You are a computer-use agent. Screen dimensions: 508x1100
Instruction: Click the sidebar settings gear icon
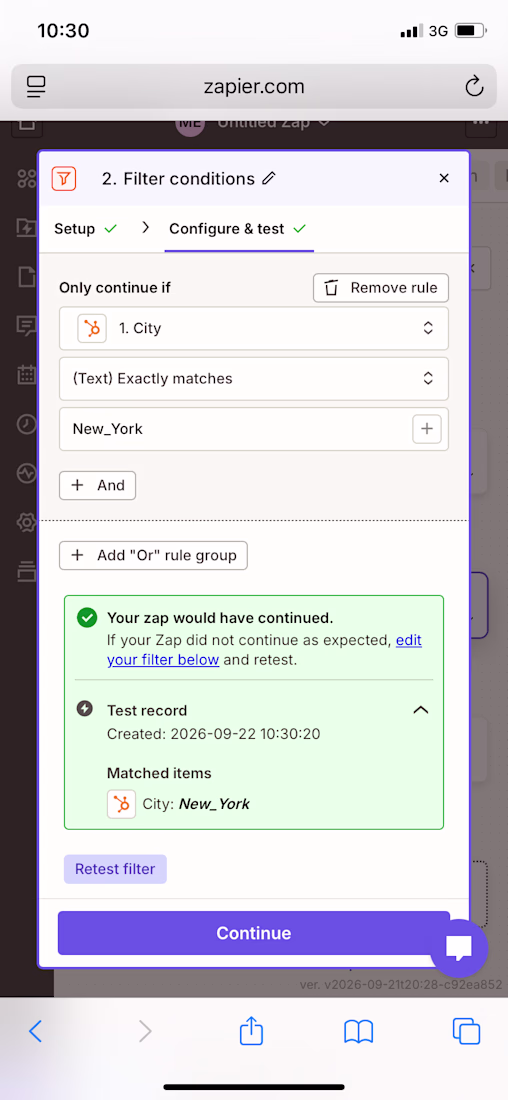(x=27, y=522)
